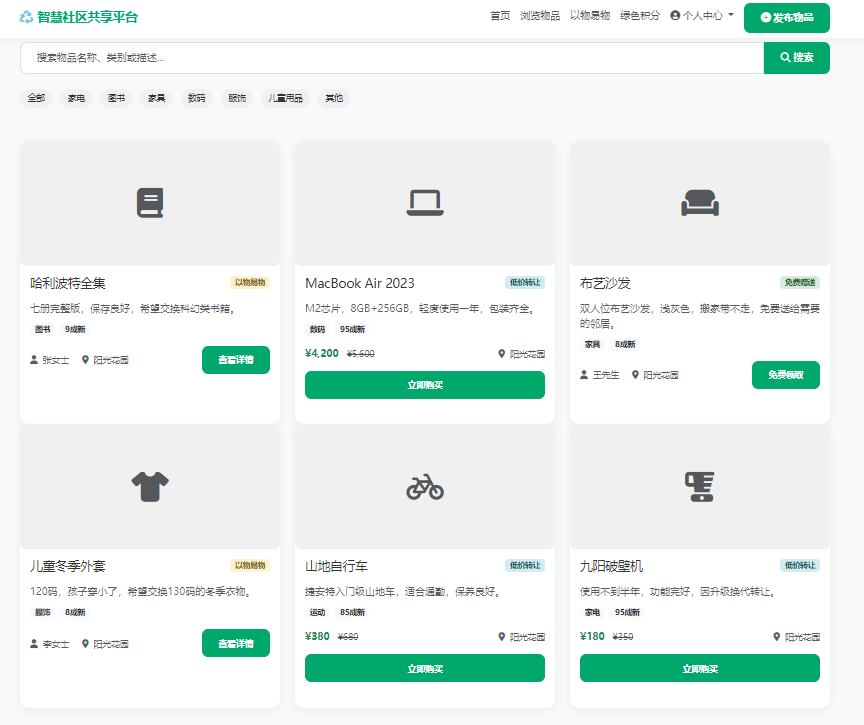This screenshot has height=725, width=864.
Task: Click the 发布物品 button
Action: (786, 18)
